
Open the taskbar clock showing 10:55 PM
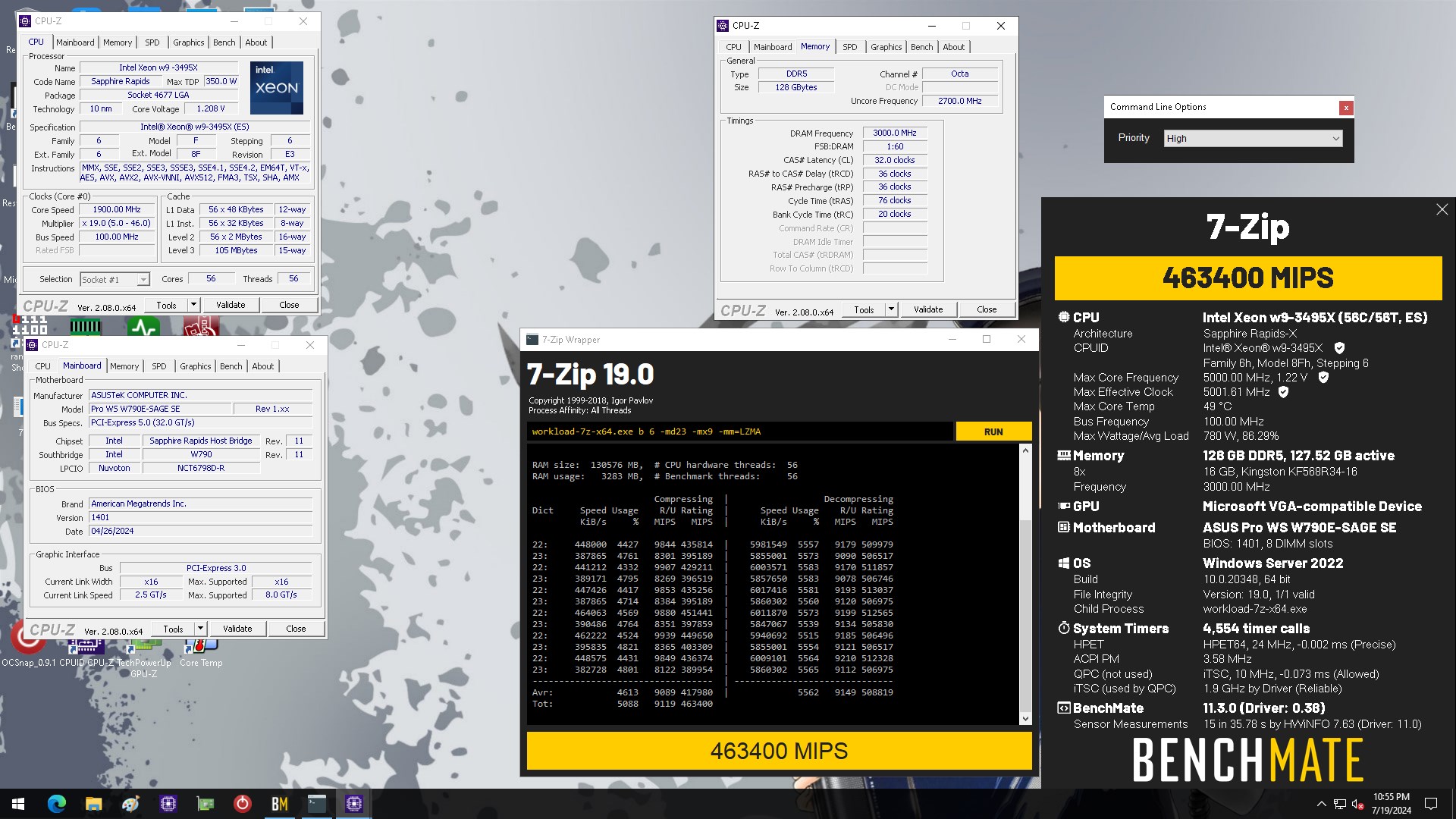click(1392, 804)
